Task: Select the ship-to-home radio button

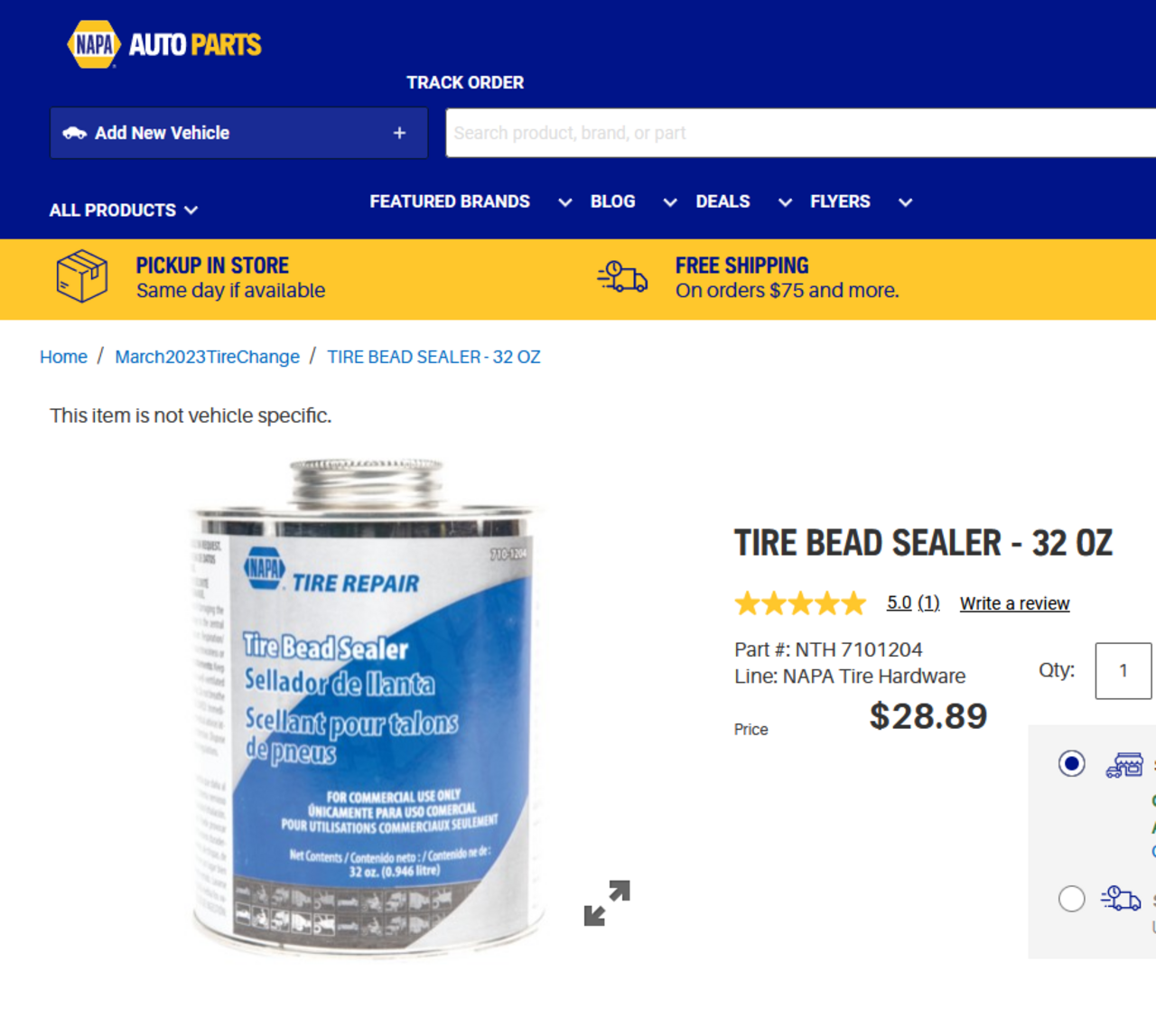Action: [x=1072, y=899]
